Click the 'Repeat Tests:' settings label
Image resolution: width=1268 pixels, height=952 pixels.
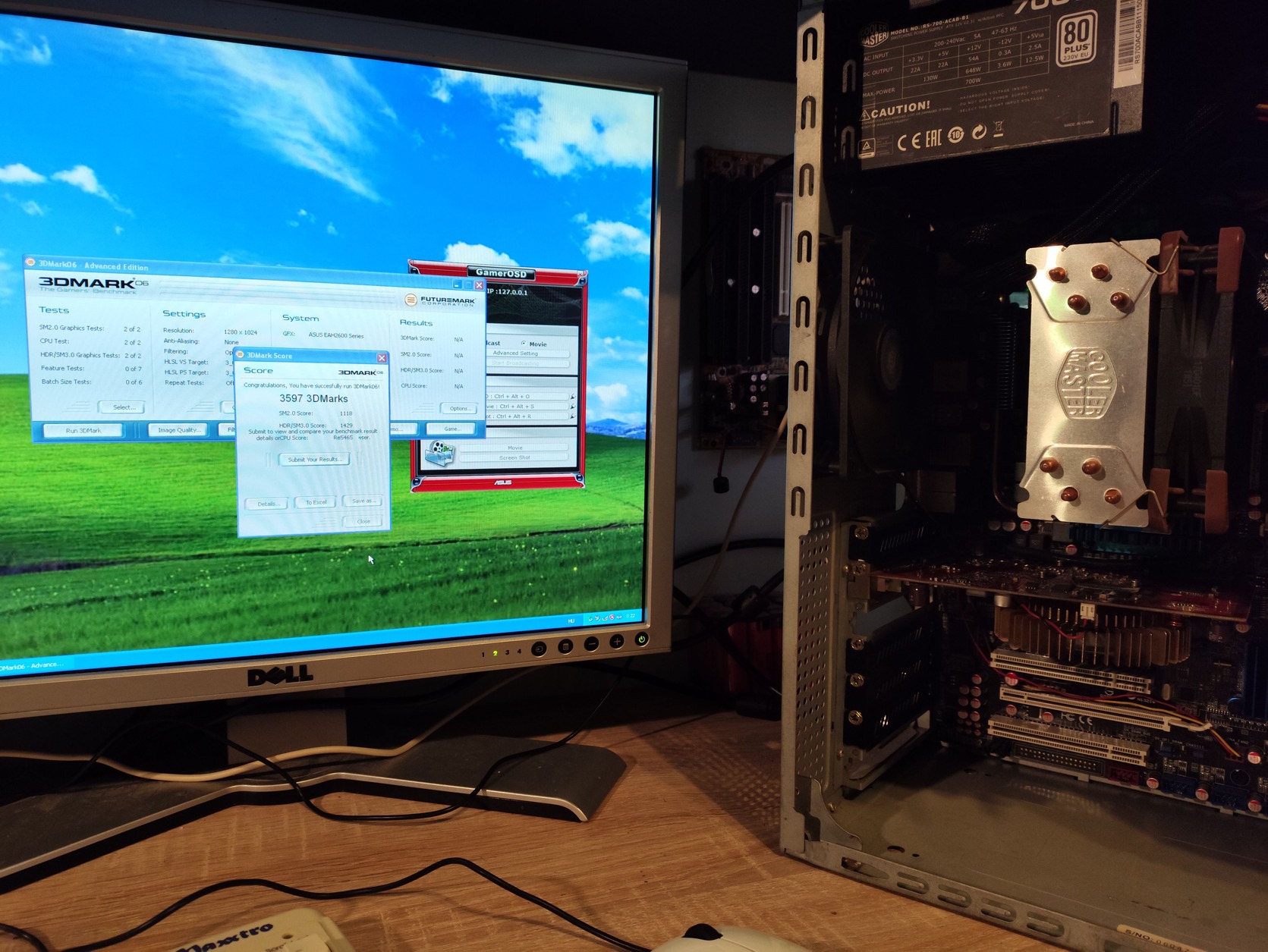pos(184,382)
